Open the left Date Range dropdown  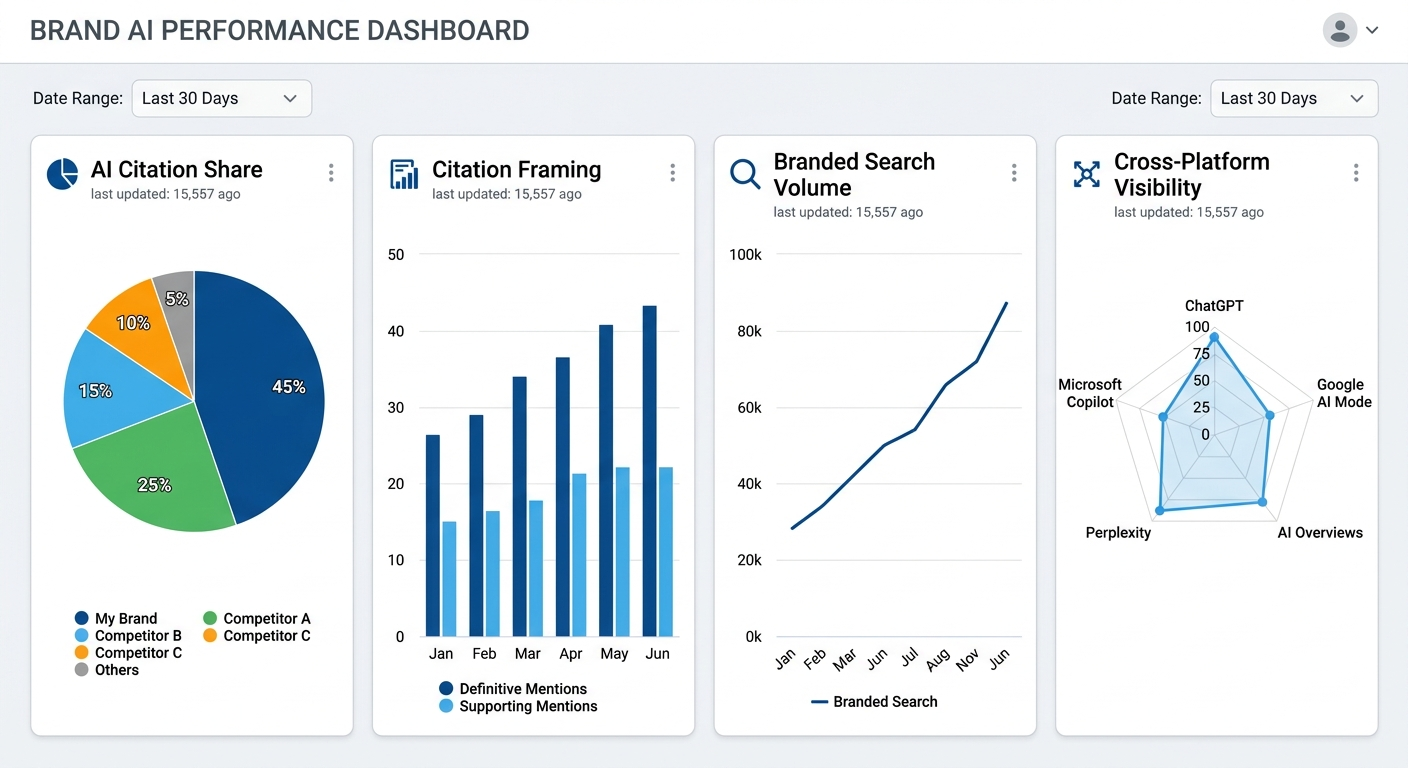(x=221, y=98)
